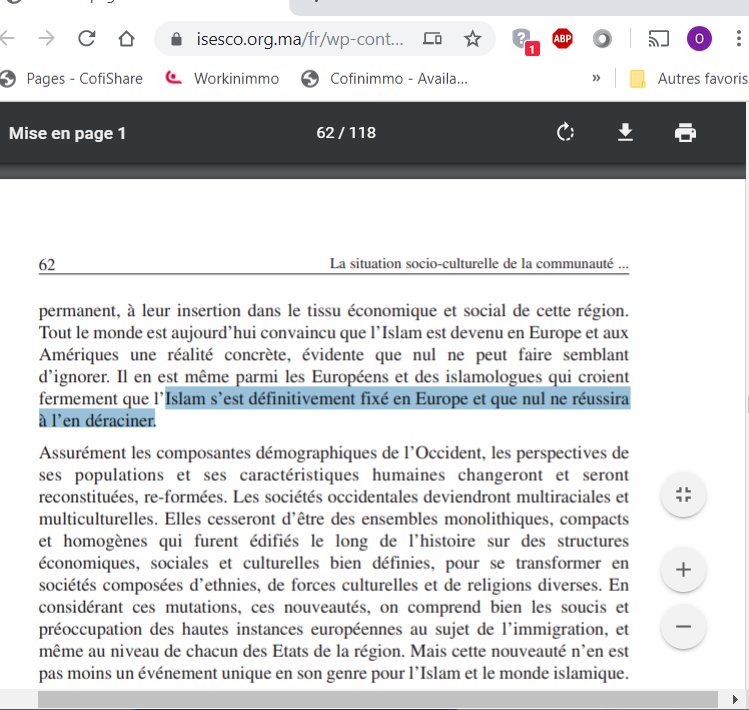Screen dimensions: 749x710
Task: Download the PDF document
Action: 625,132
